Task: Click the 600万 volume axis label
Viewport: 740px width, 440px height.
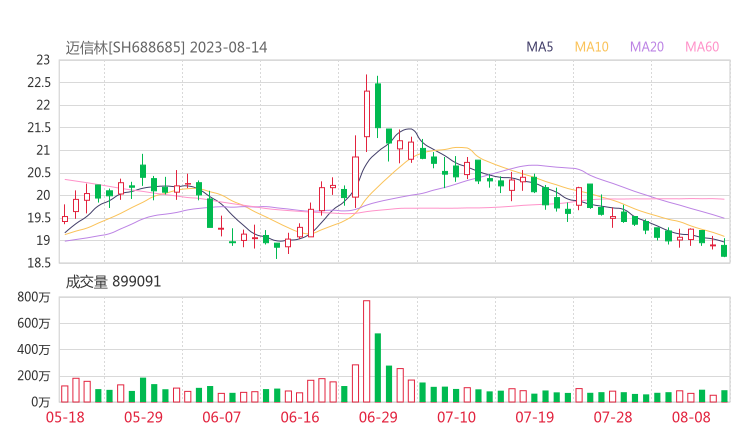Action: [34, 323]
